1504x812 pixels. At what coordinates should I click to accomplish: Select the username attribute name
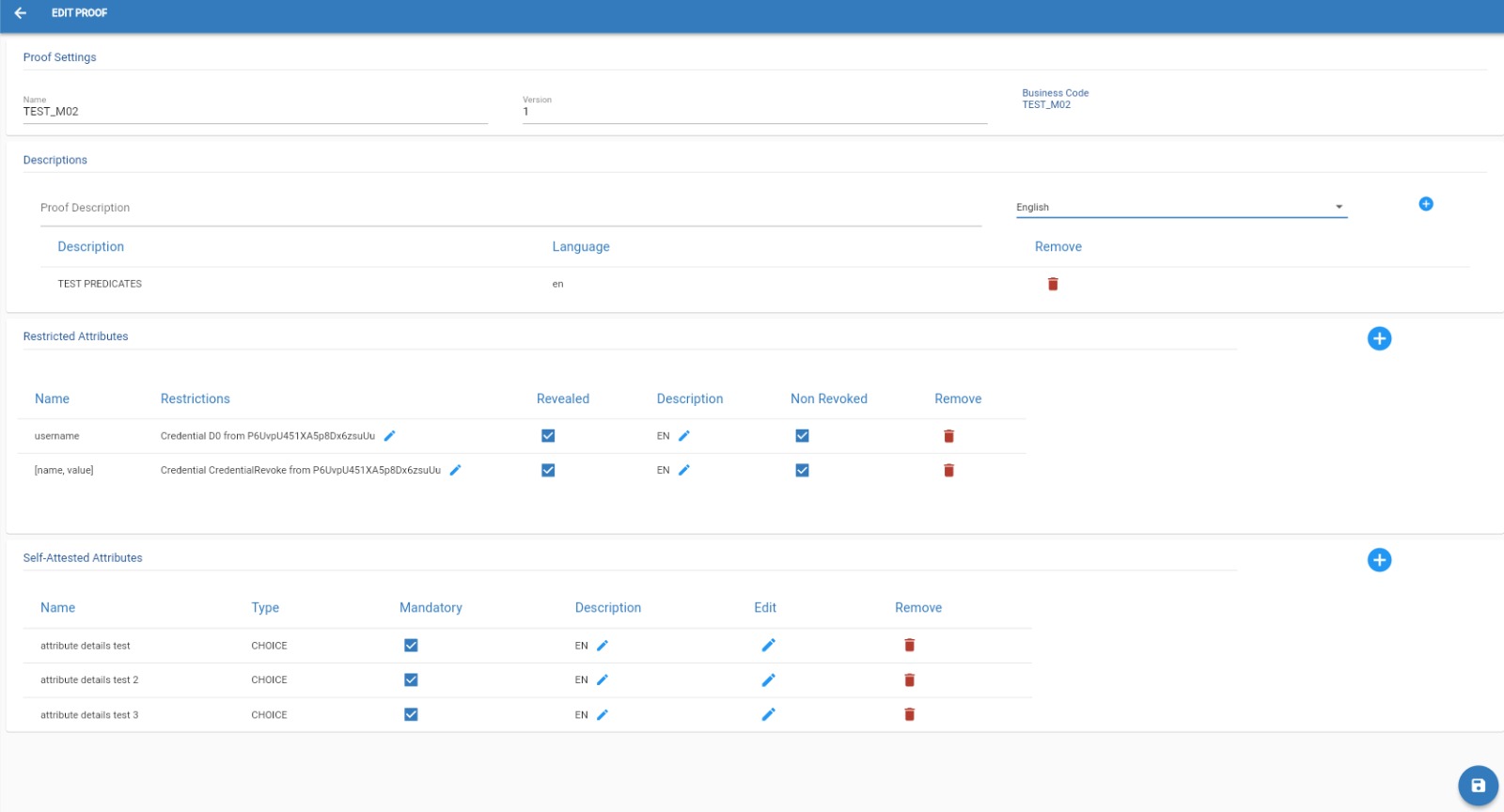click(57, 436)
